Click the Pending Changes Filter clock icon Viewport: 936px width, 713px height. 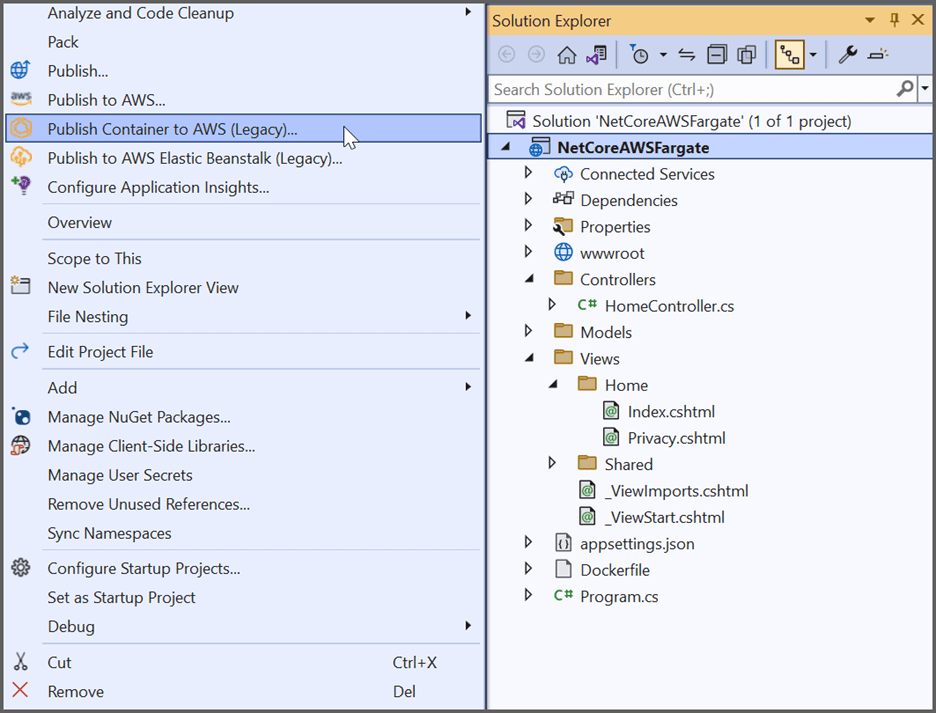click(x=640, y=55)
